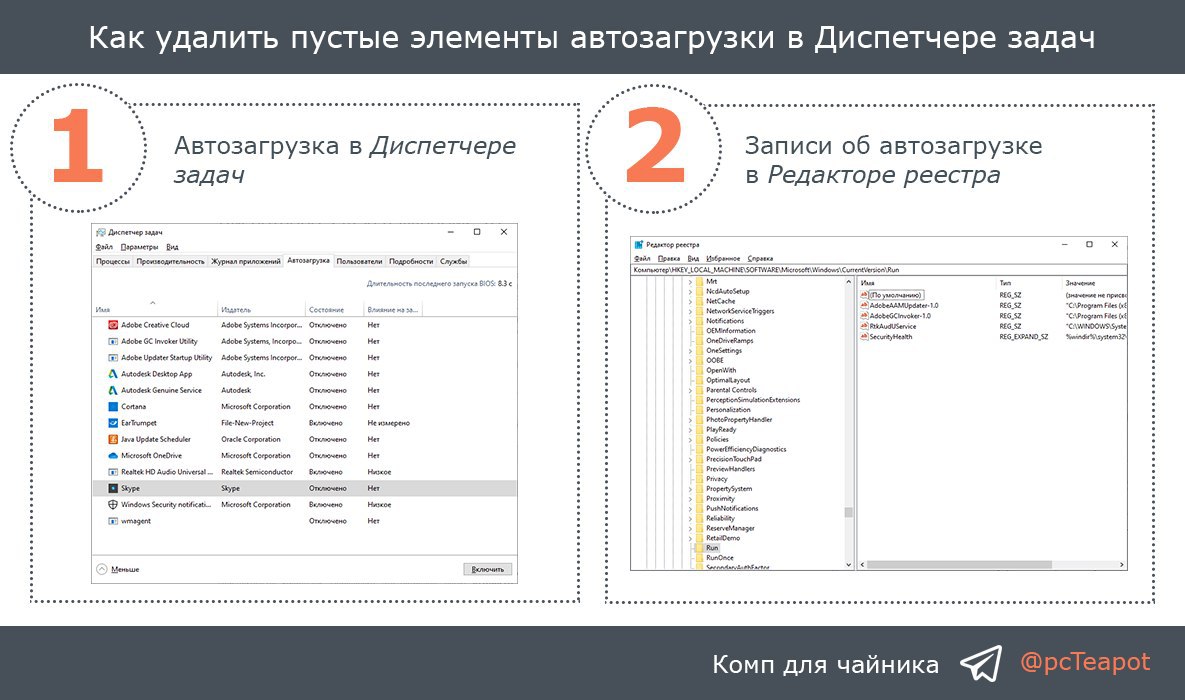Click the Не измерено impact cell

coord(388,423)
